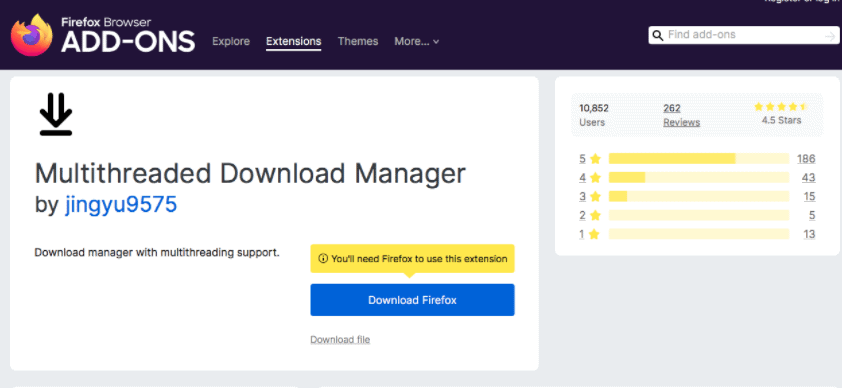Open author jingyu9575 profile link
The height and width of the screenshot is (388, 842).
tap(121, 205)
